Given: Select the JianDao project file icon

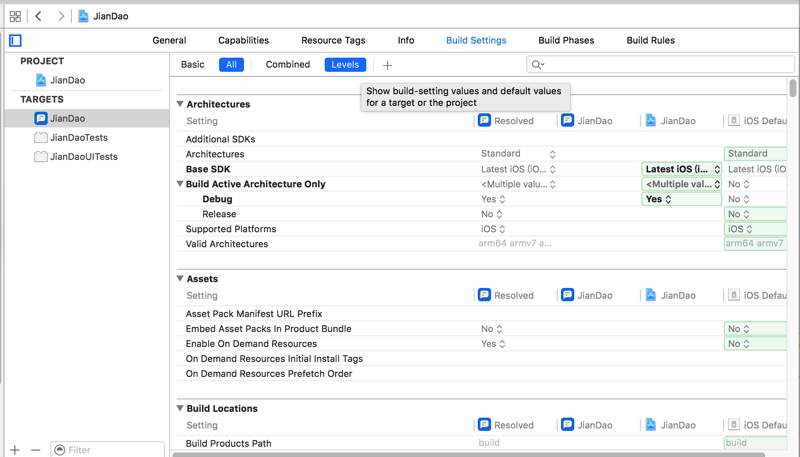Looking at the screenshot, I should tap(41, 80).
